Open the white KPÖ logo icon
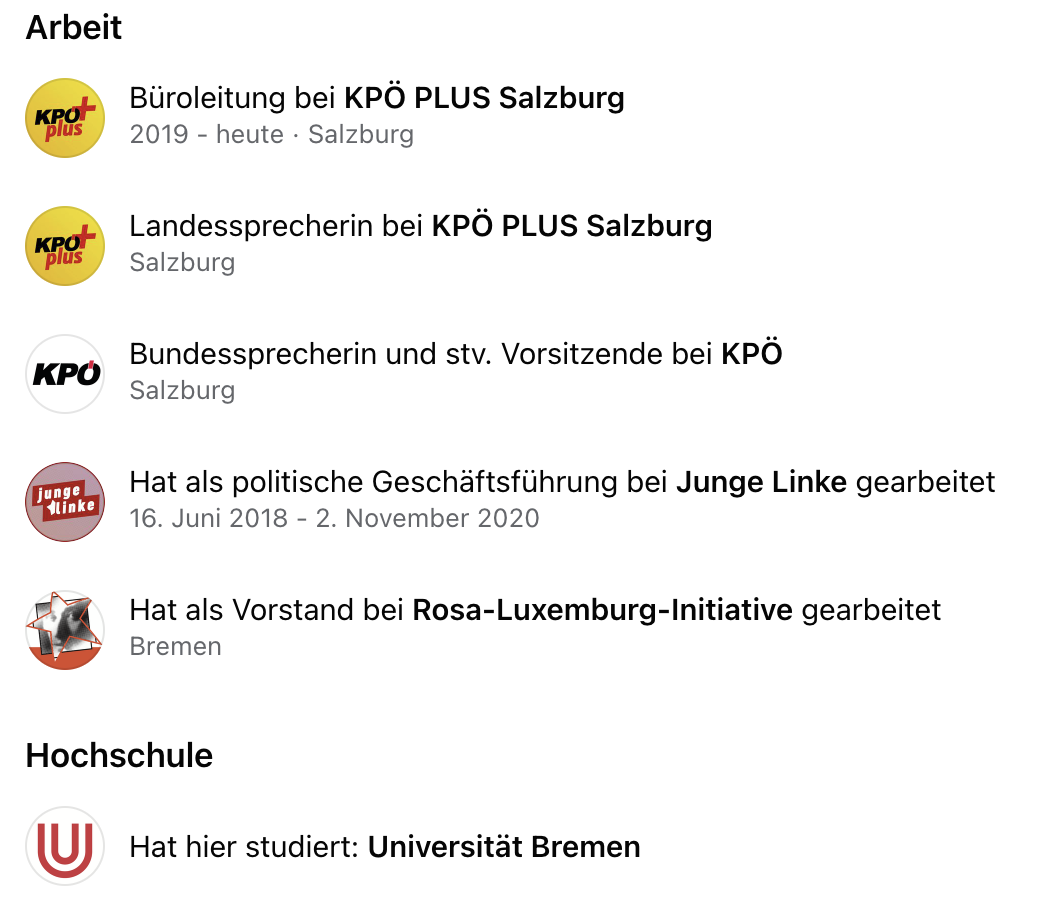The image size is (1048, 904). pos(65,374)
